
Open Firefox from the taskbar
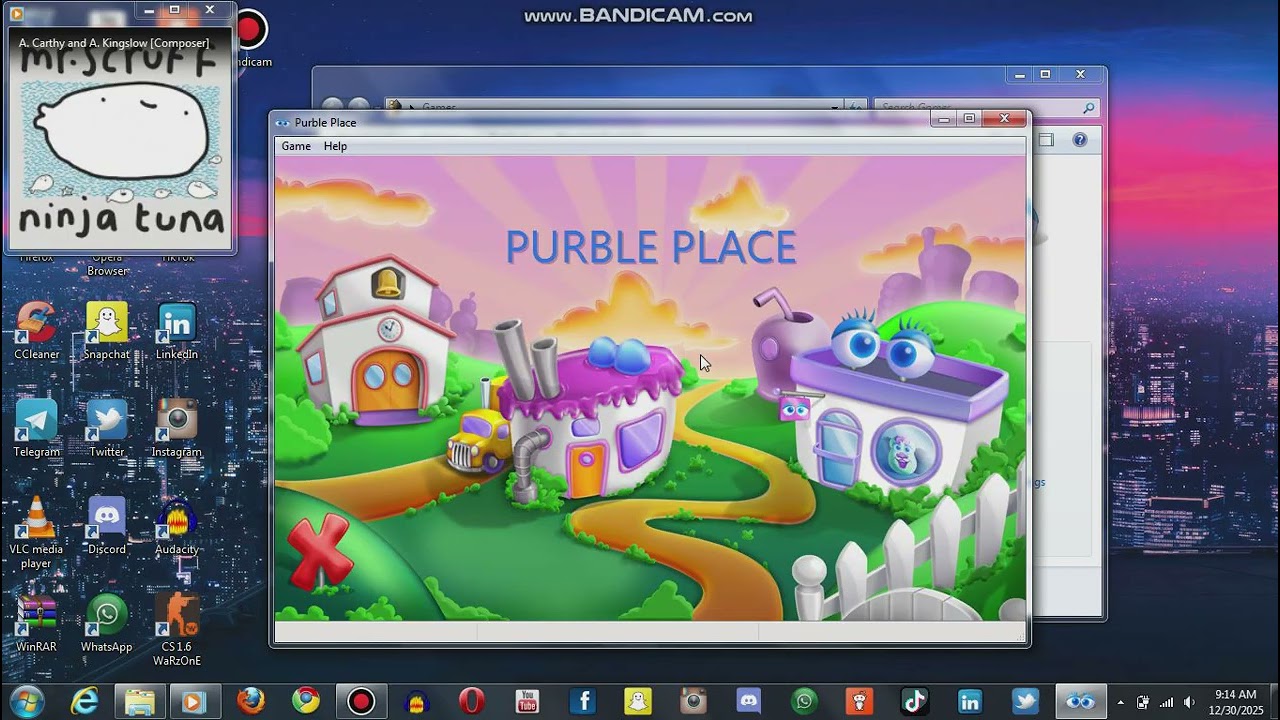coord(250,702)
